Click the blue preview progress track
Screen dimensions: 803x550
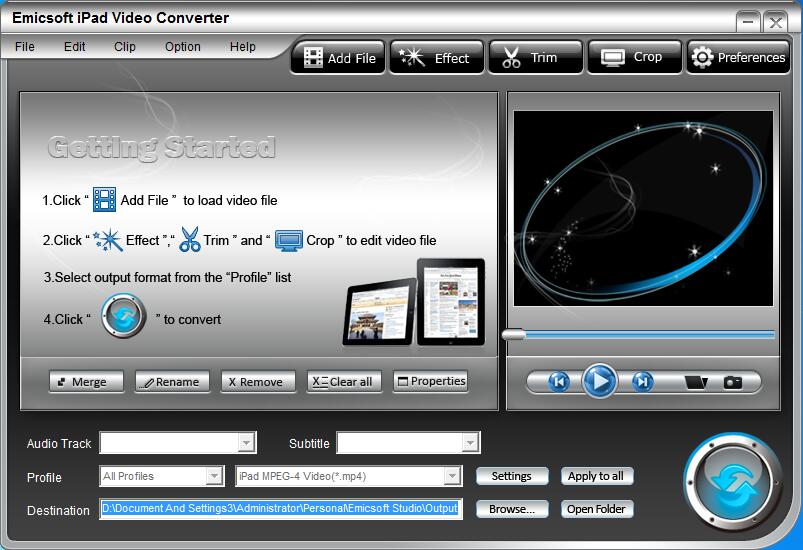tap(649, 335)
